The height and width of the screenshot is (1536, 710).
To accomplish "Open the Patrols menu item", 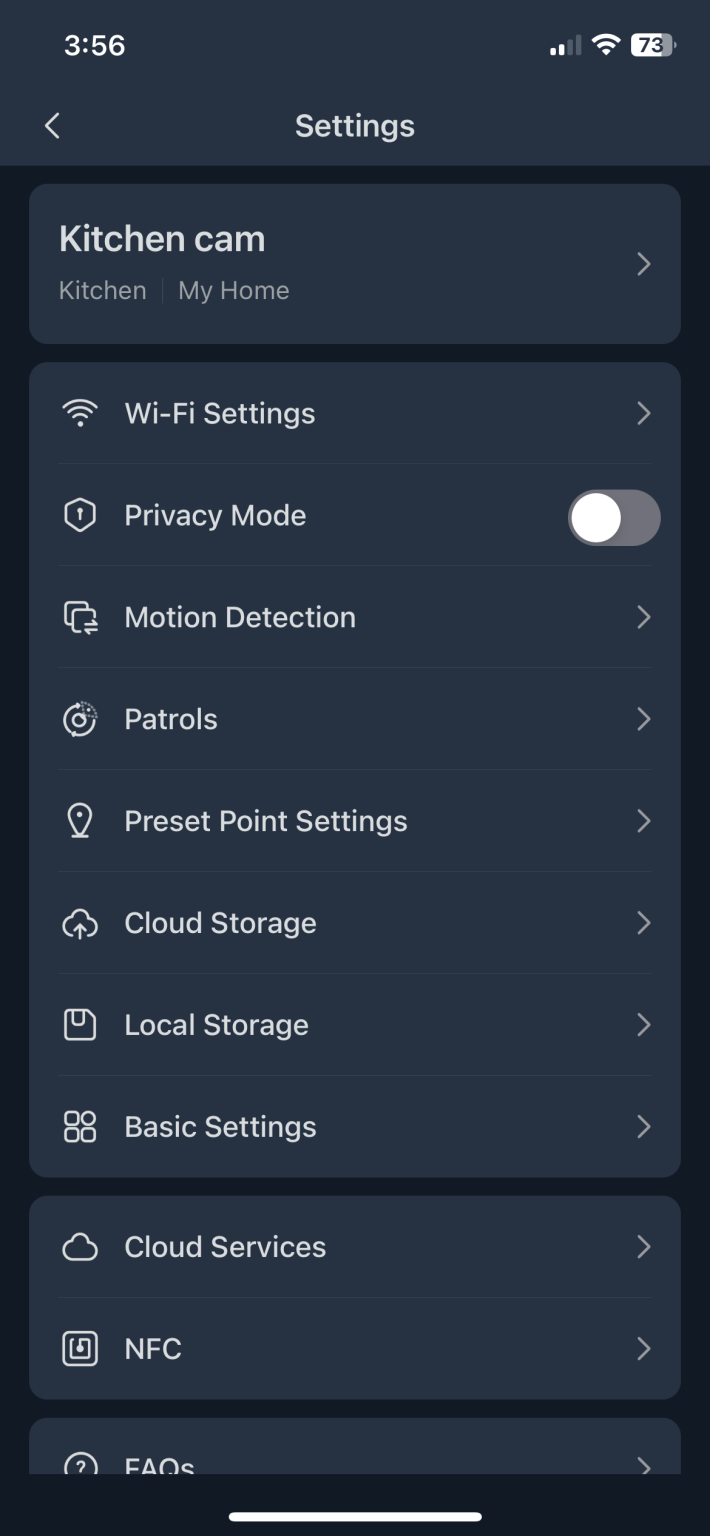I will tap(171, 720).
